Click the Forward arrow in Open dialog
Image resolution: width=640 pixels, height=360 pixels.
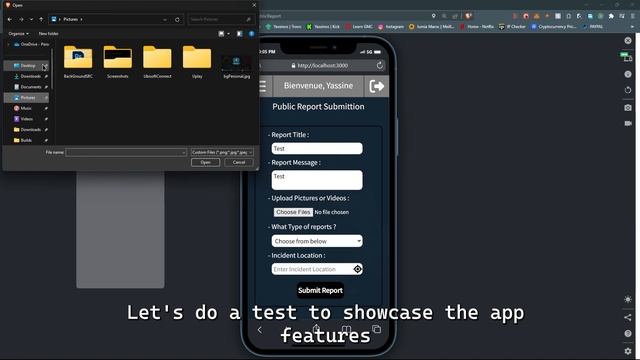click(21, 19)
